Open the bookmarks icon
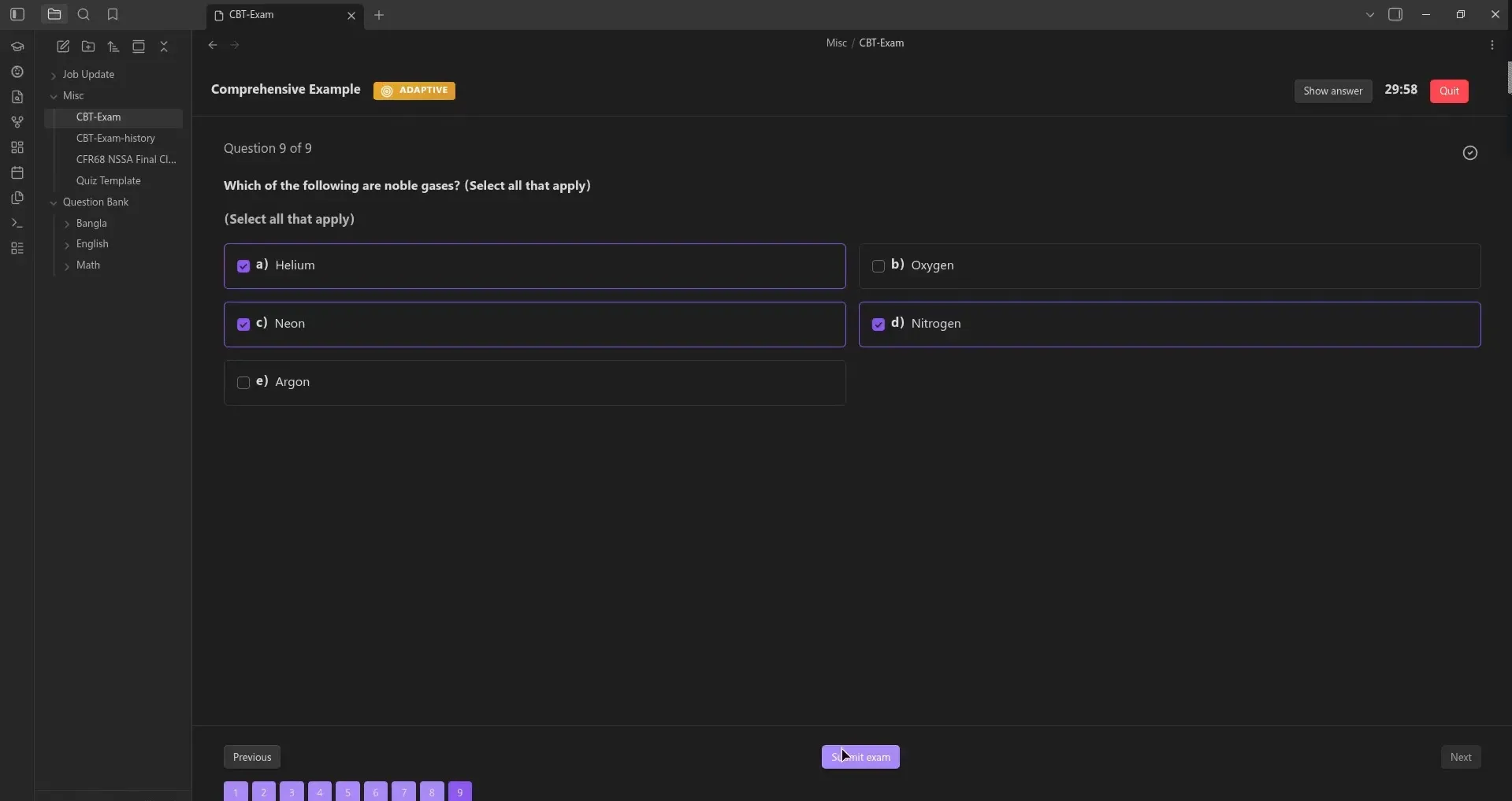The height and width of the screenshot is (801, 1512). pyautogui.click(x=113, y=14)
